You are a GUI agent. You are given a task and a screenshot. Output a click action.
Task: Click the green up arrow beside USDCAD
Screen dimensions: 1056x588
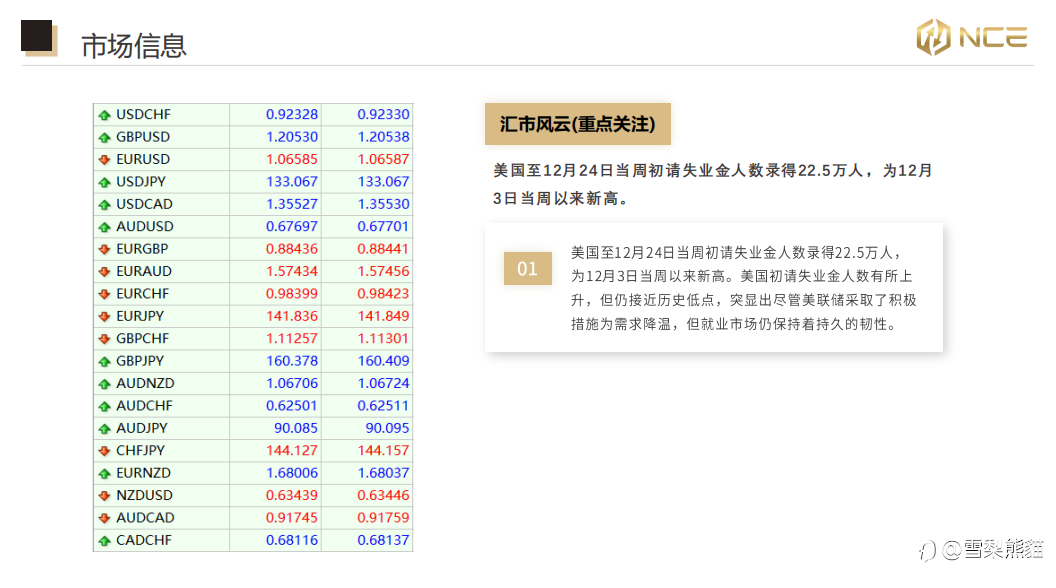[104, 205]
